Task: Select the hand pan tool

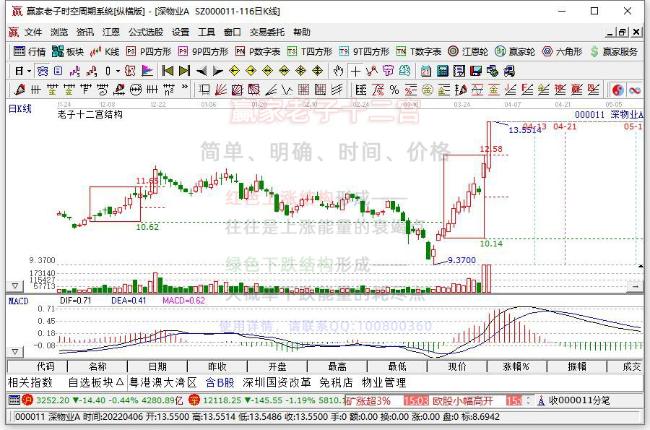Action: point(338,71)
